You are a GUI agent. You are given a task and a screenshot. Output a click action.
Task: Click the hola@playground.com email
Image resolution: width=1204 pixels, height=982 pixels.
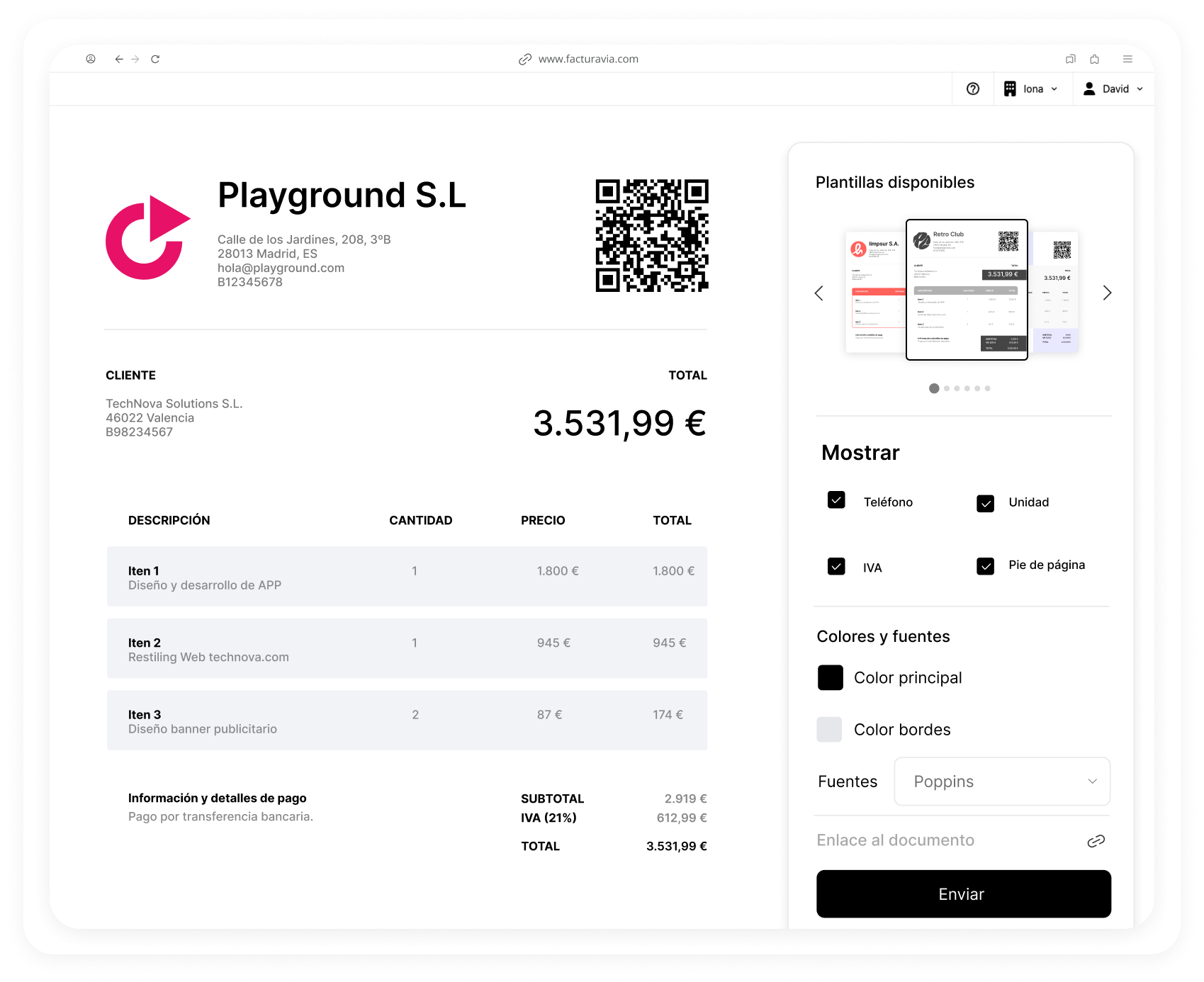click(281, 268)
